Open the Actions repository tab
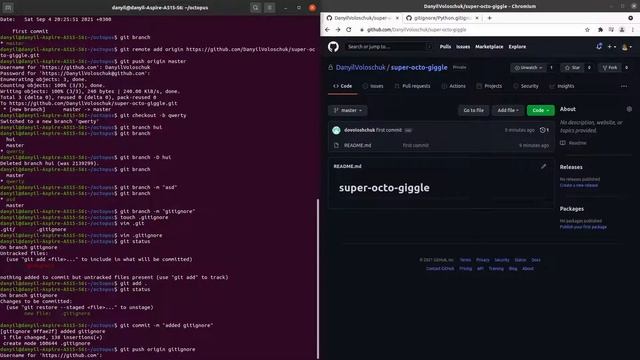Screen dimensions: 640x360 pyautogui.click(x=453, y=86)
